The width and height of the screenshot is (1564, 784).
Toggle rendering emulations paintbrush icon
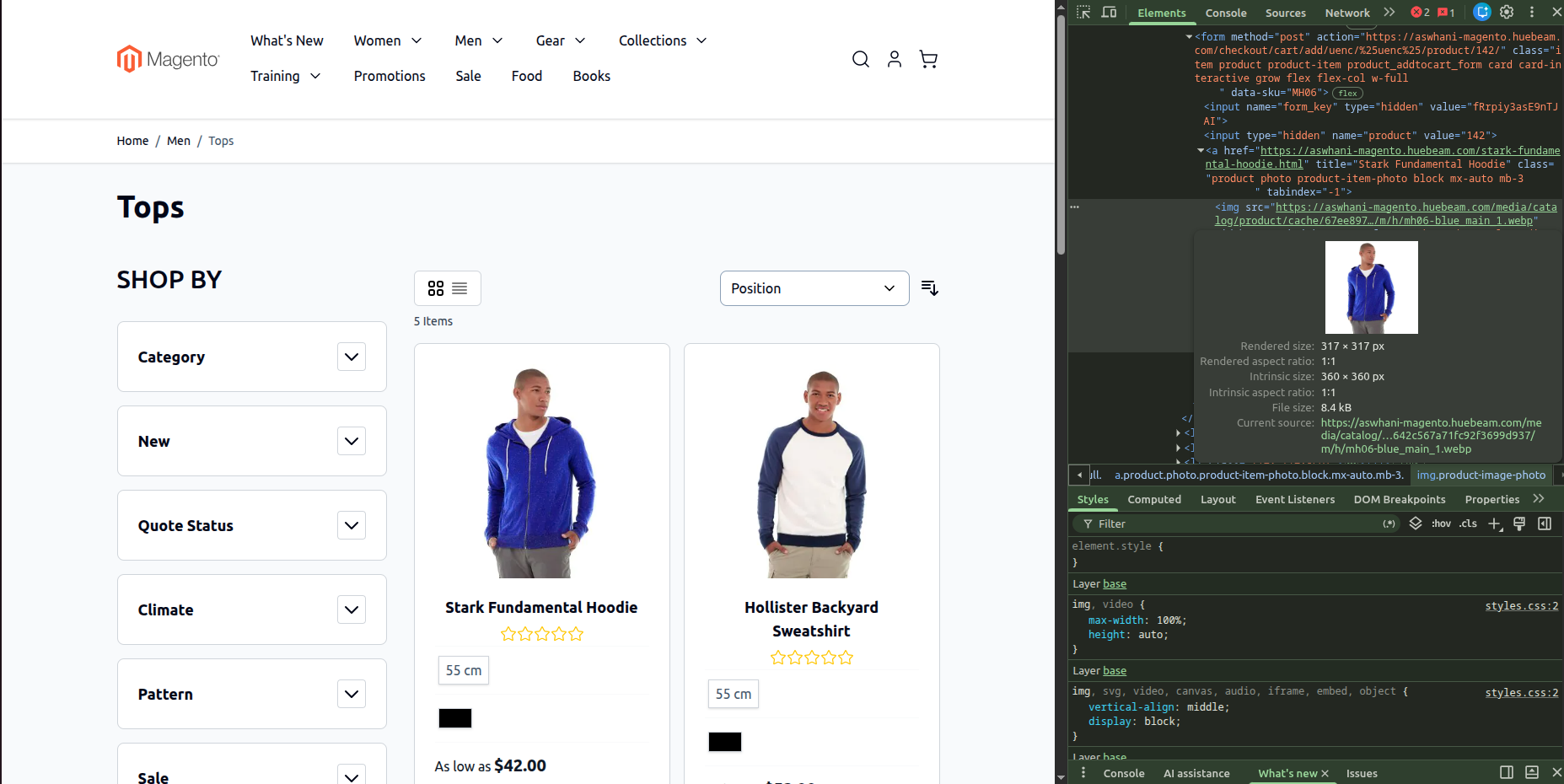click(x=1519, y=524)
